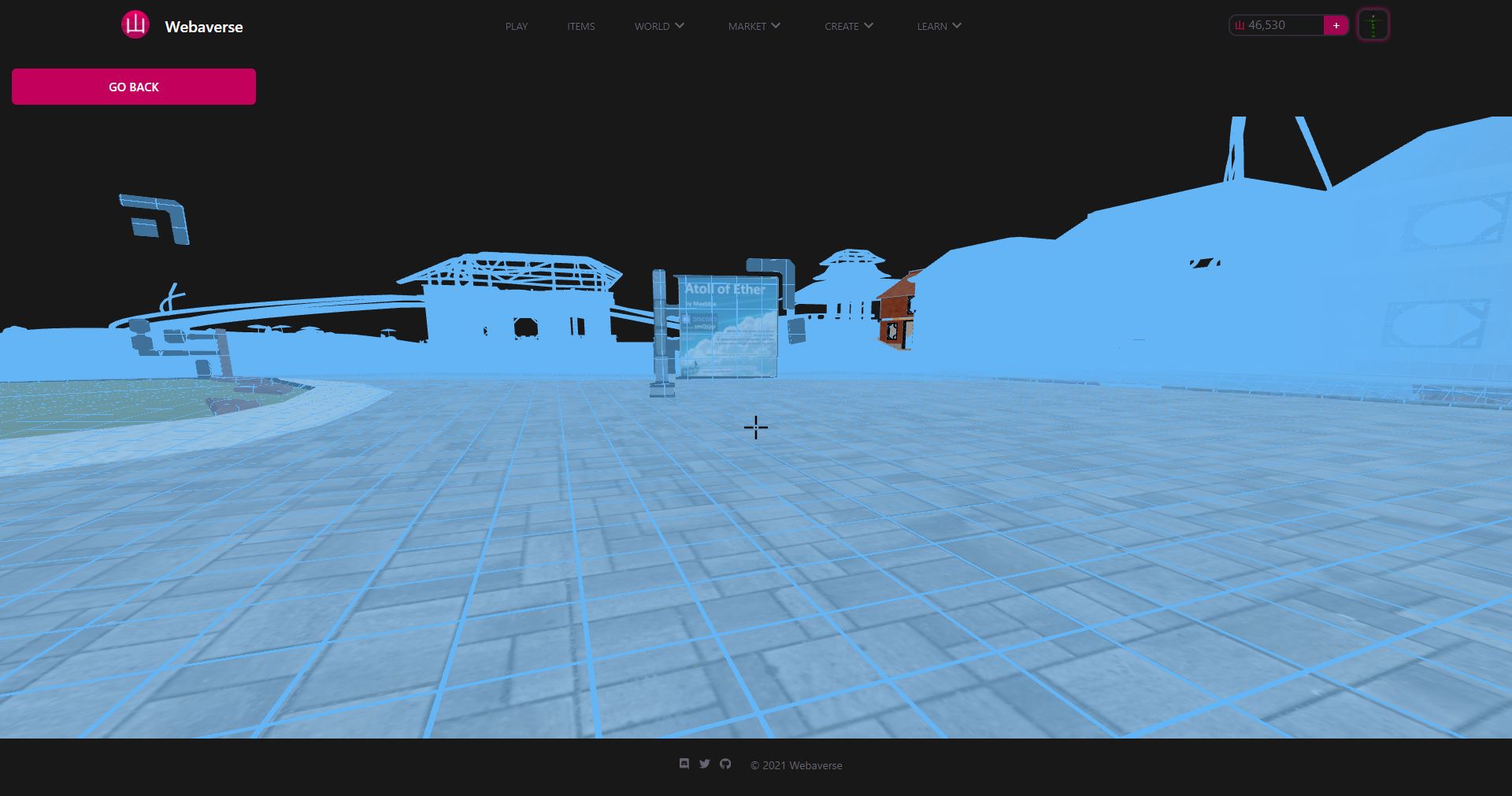Open the Discord link icon in footer
The width and height of the screenshot is (1512, 796).
pos(684,764)
